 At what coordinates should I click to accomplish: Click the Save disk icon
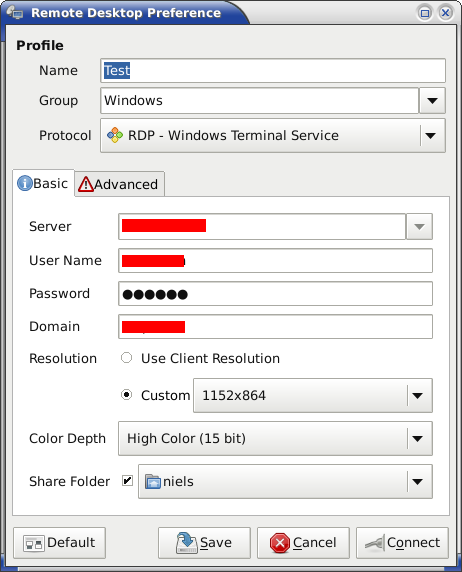click(x=187, y=543)
